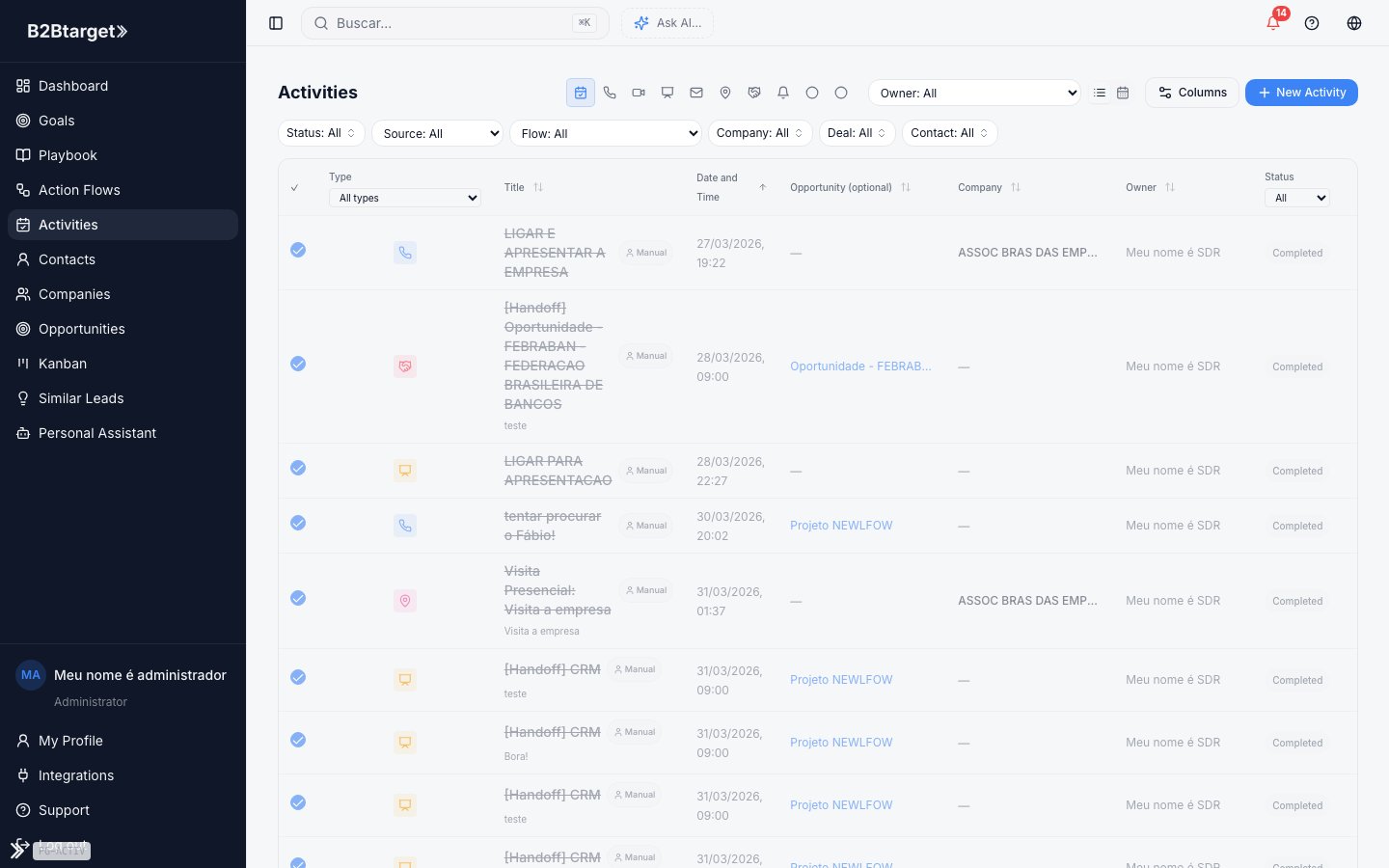Open Kanban in sidebar
Image resolution: width=1389 pixels, height=868 pixels.
(x=123, y=364)
